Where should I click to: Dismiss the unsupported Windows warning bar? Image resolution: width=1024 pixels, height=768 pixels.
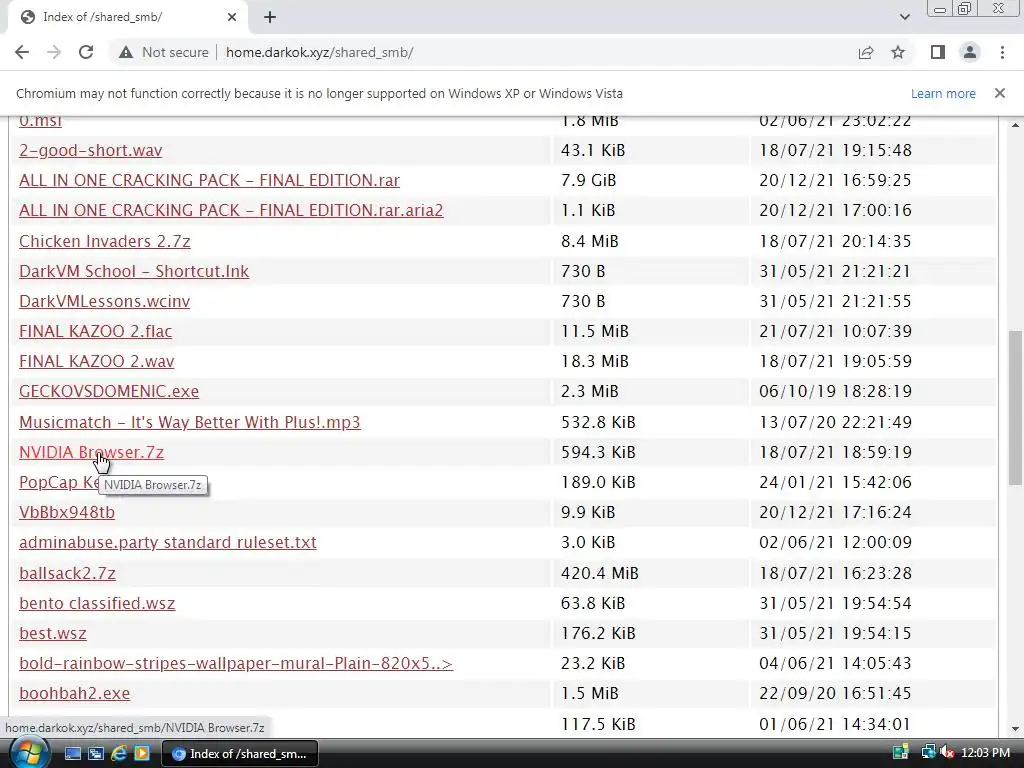coord(1000,93)
